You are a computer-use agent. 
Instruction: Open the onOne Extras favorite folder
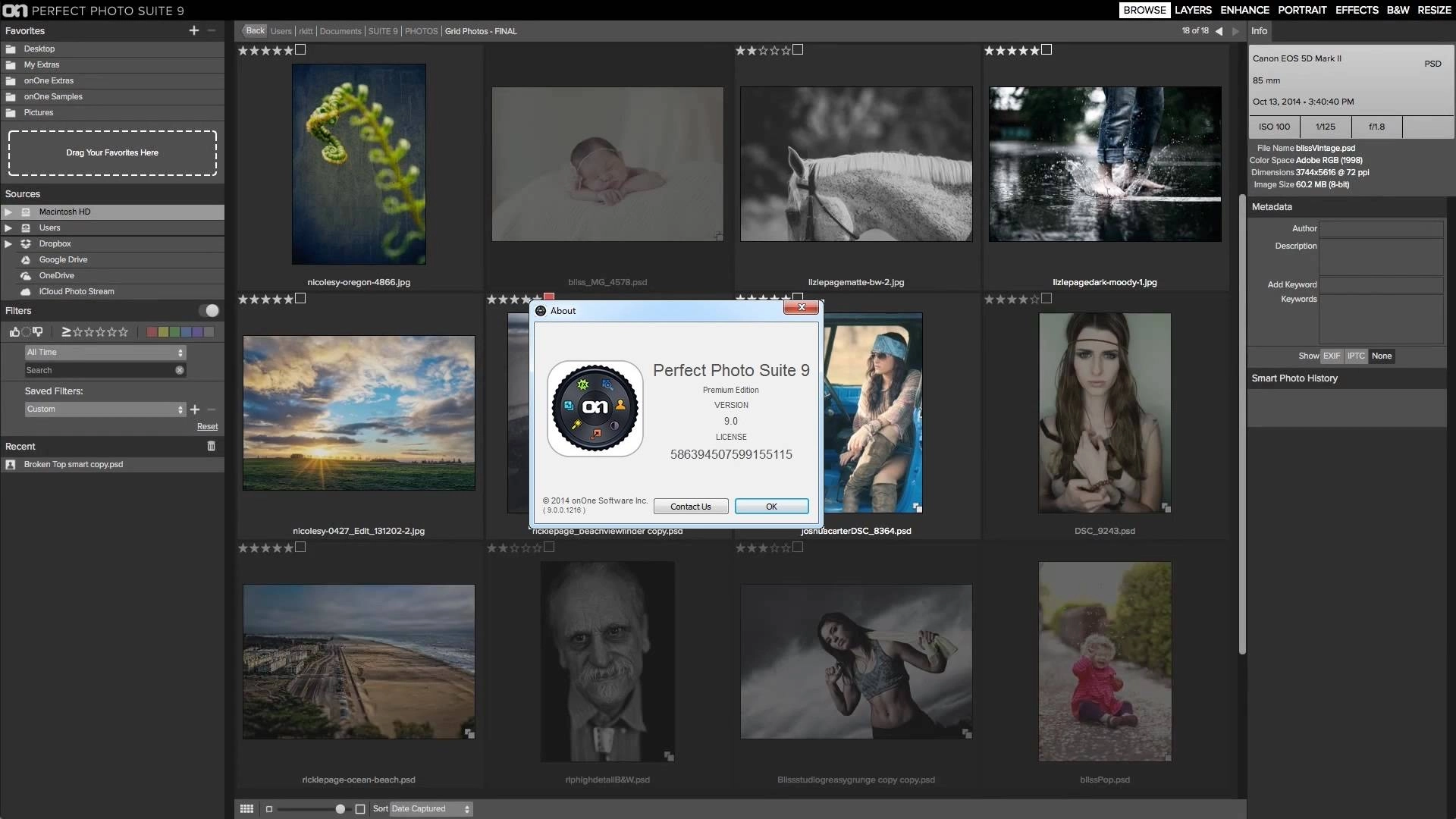click(112, 80)
